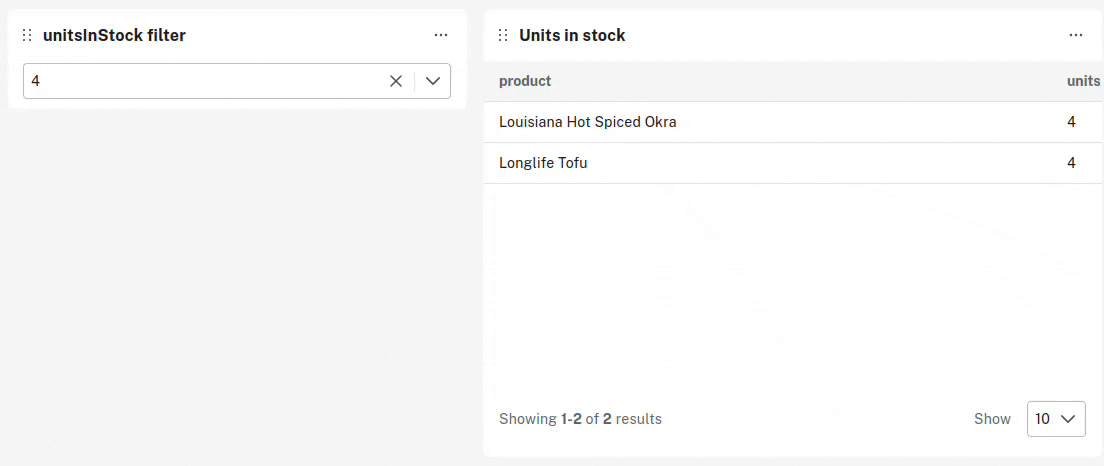Grab the Units in stock panel drag handle
The image size is (1104, 466).
503,35
